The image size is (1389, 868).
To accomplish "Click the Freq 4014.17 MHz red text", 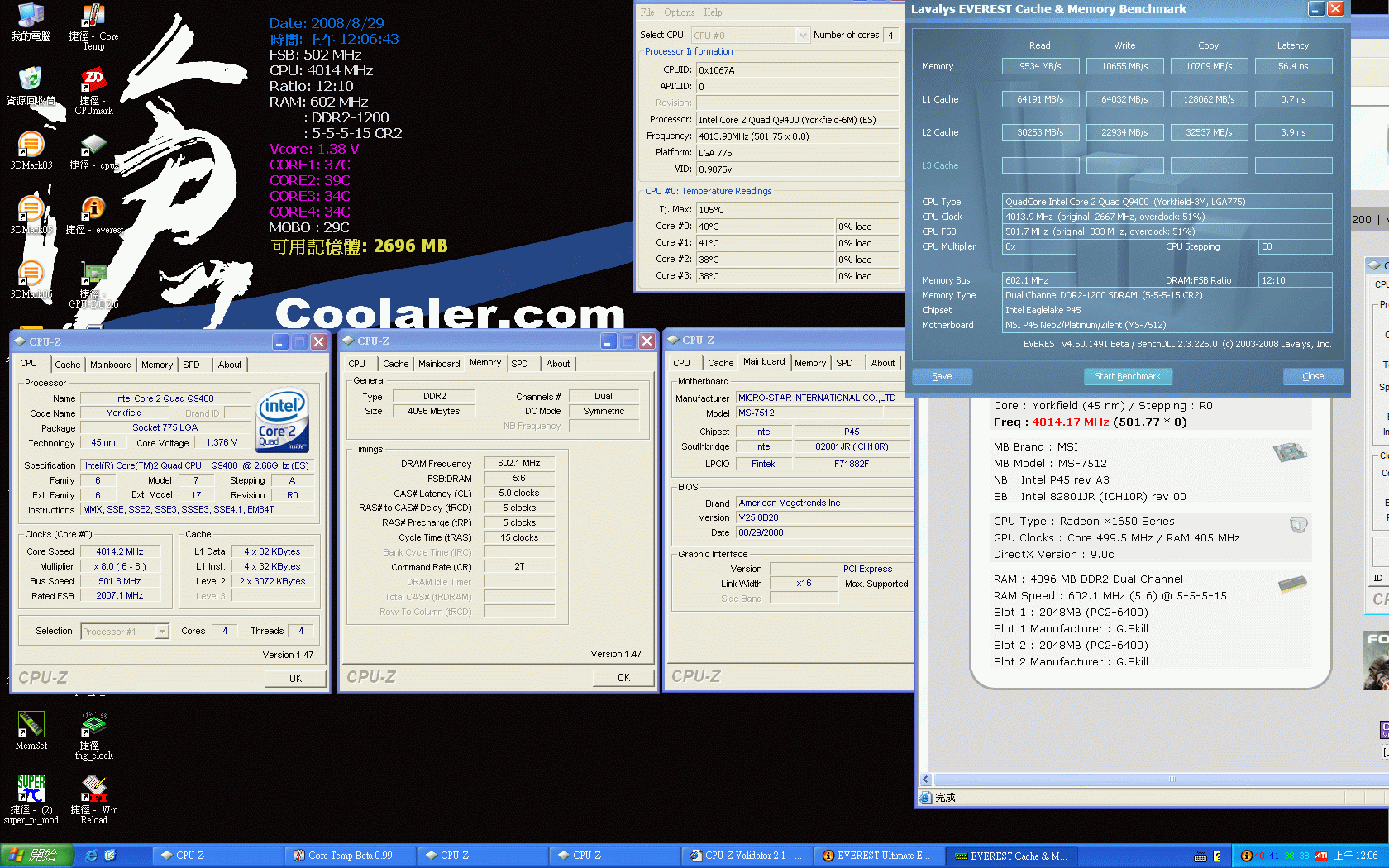I will pyautogui.click(x=1070, y=422).
